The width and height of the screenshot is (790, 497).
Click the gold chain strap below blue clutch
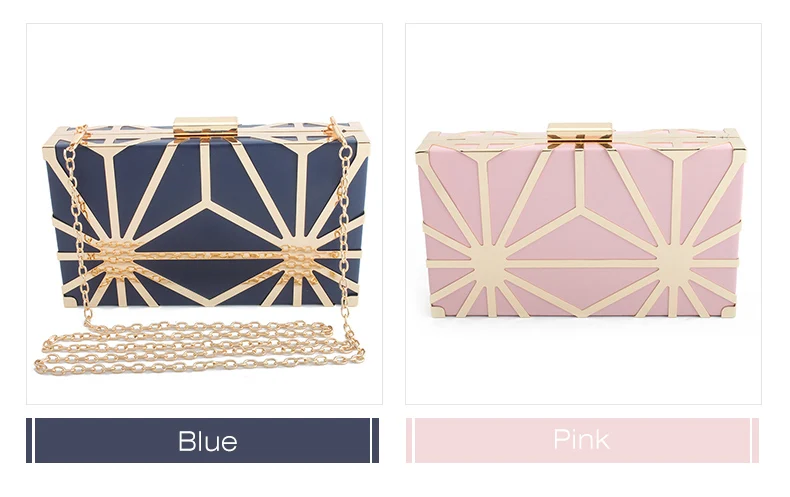point(199,348)
